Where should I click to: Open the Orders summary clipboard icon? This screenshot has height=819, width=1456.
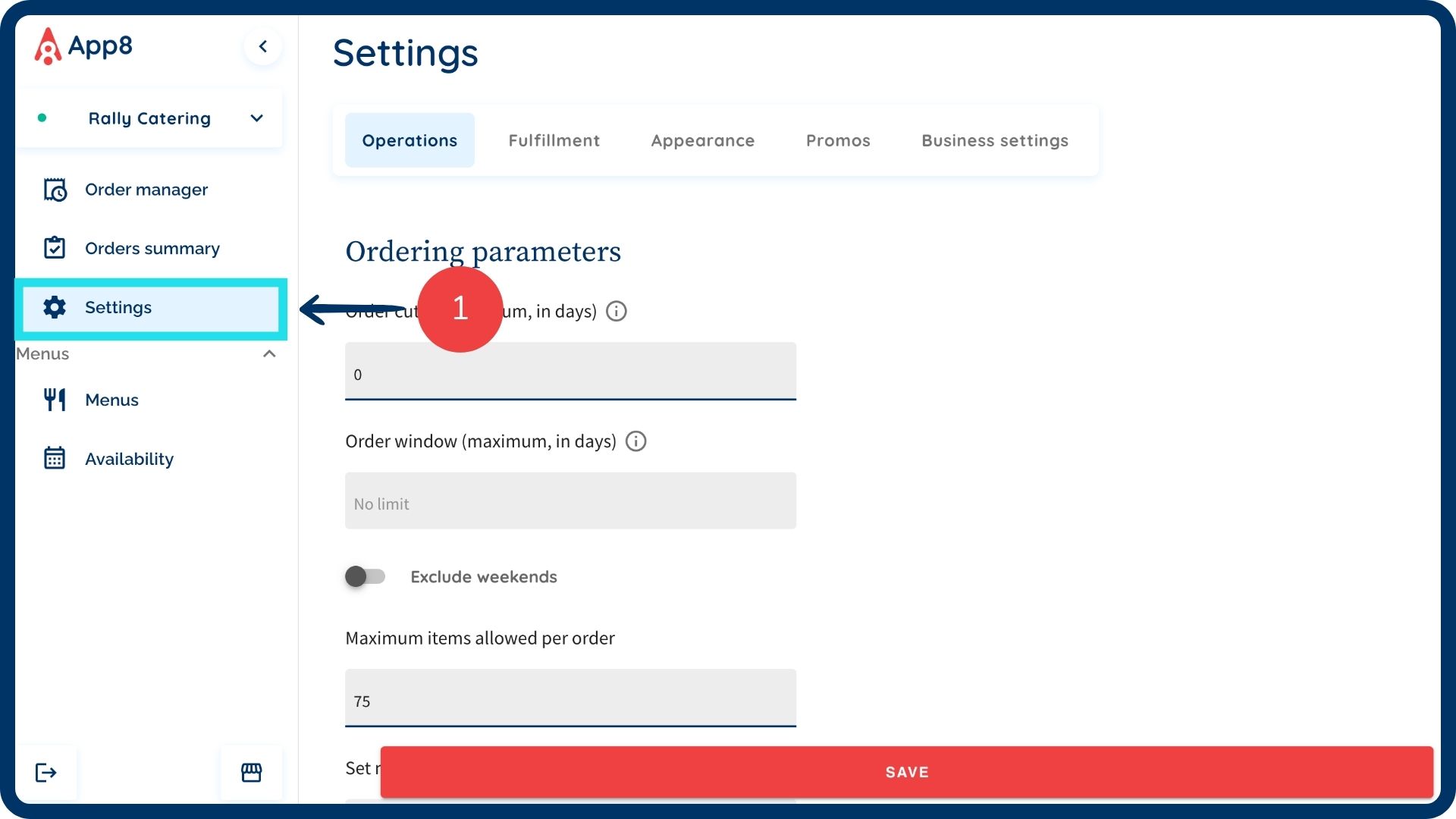(55, 248)
